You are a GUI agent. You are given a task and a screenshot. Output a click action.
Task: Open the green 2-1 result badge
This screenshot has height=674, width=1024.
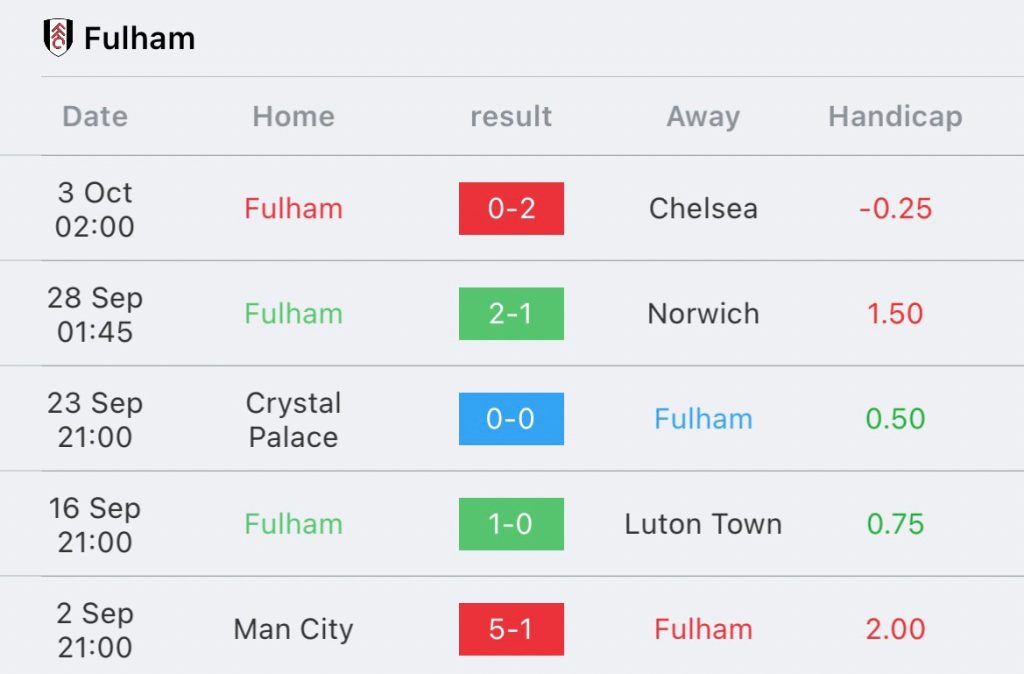coord(511,313)
